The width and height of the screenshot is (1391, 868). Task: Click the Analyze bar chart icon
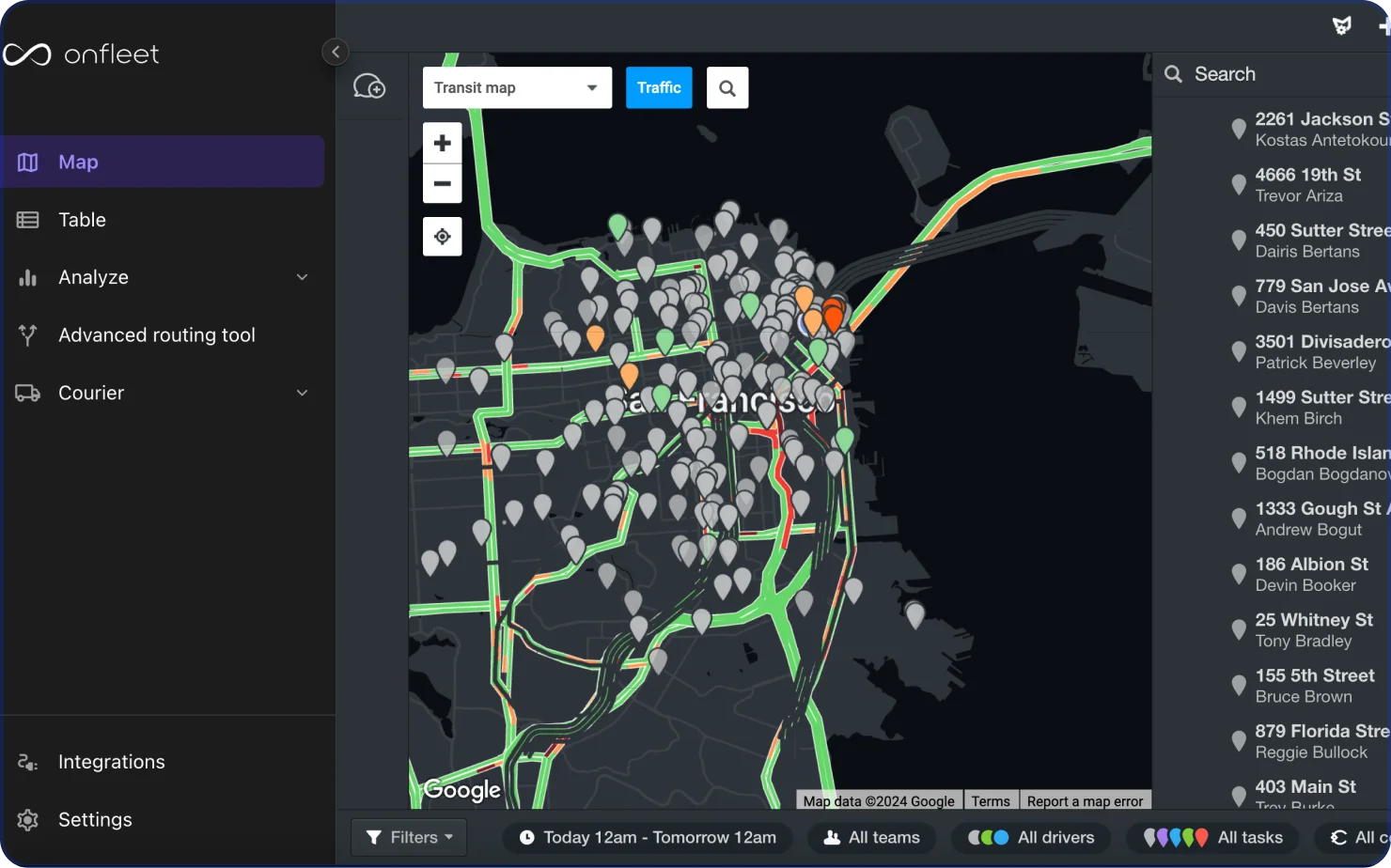click(x=27, y=277)
